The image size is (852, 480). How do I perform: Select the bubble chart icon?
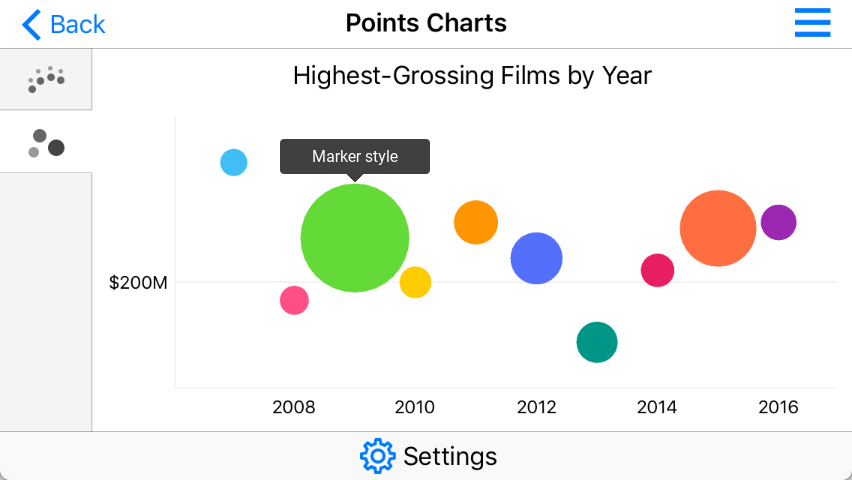point(46,143)
